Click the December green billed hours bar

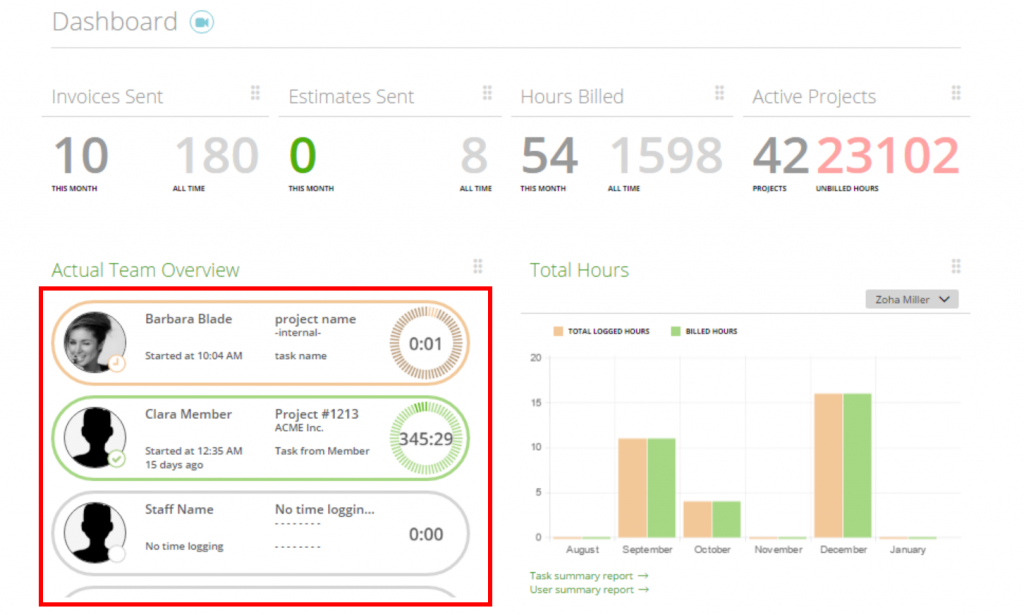[857, 465]
